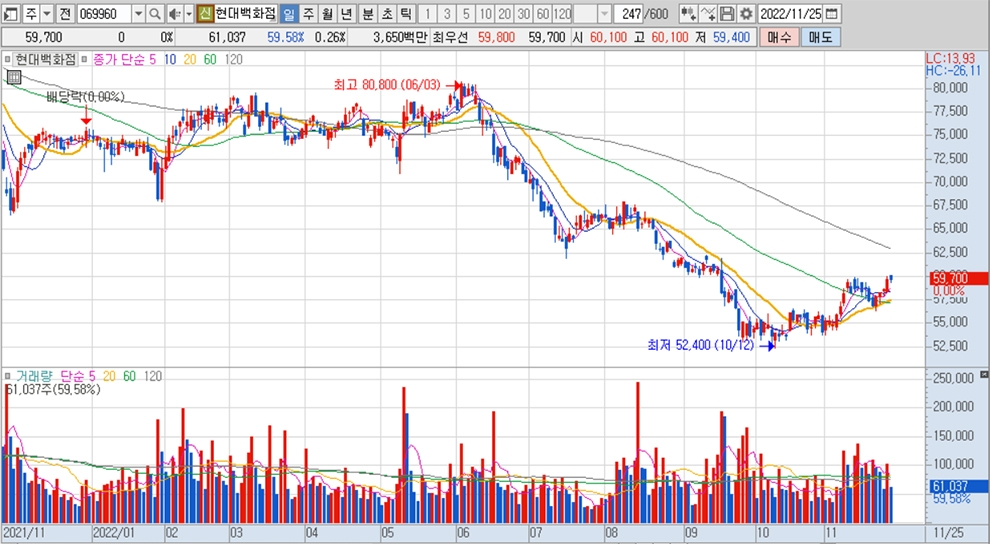Open the date picker calendar icon
990x544 pixels.
(x=832, y=14)
